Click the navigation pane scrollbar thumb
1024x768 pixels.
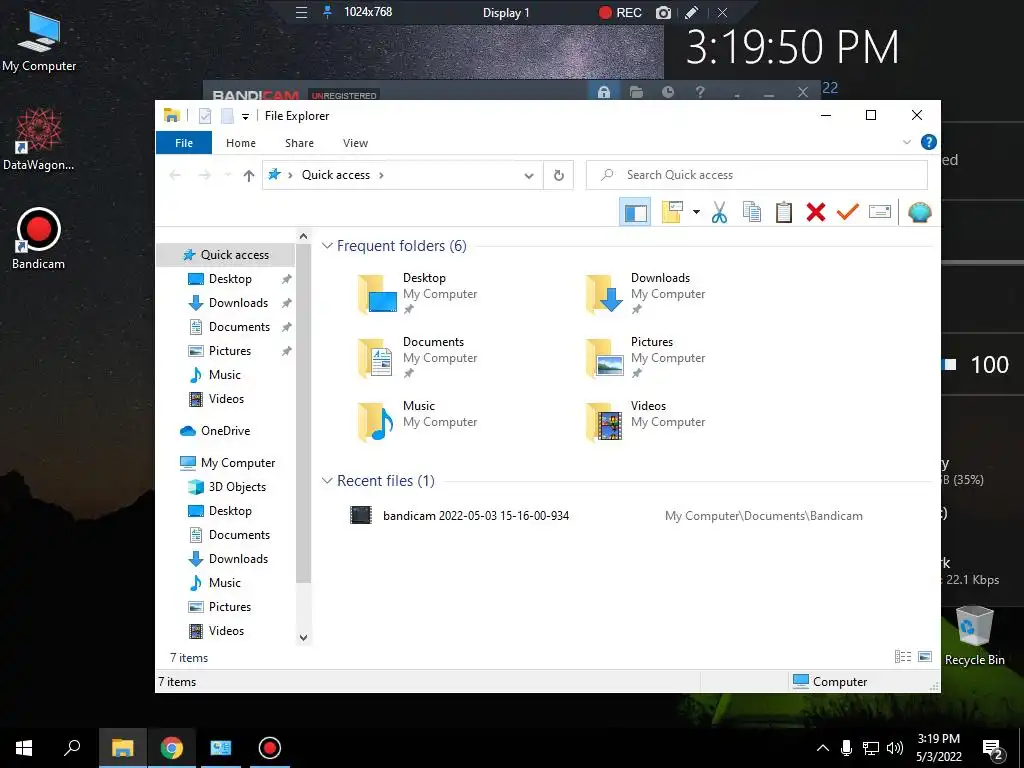(x=303, y=415)
